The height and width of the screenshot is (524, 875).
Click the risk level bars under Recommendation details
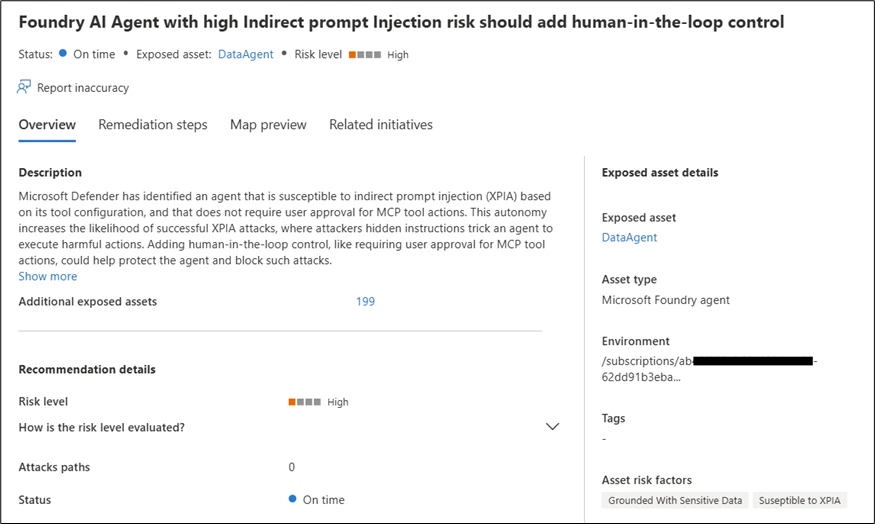305,402
